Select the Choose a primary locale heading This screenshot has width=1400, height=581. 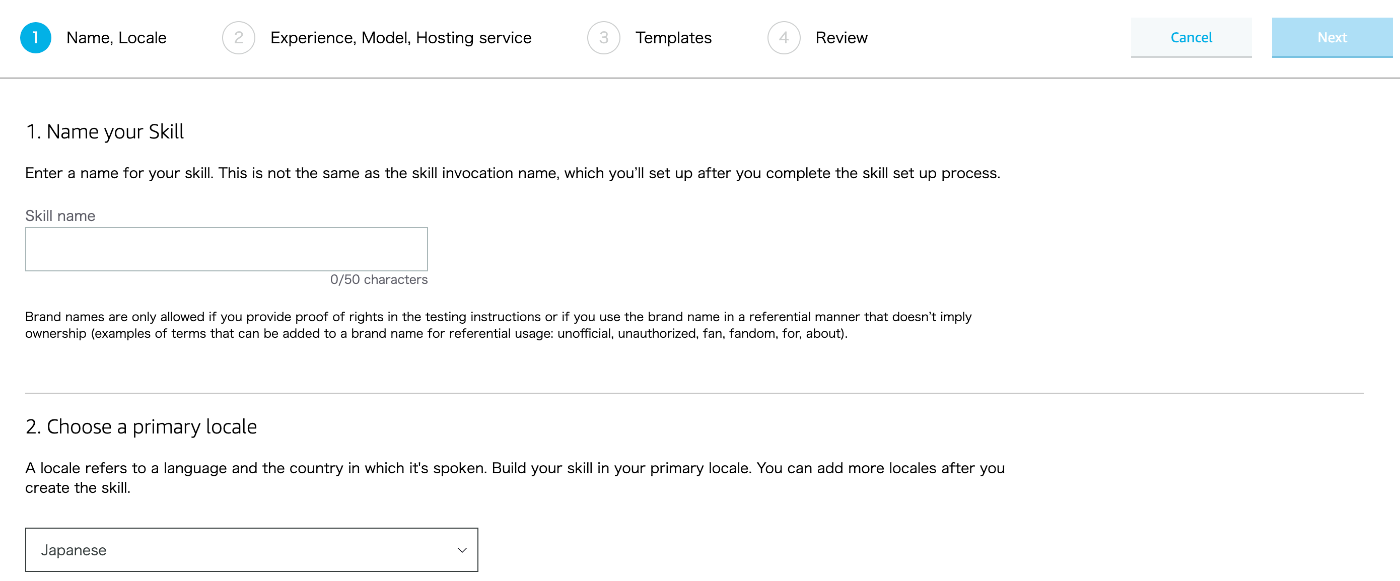click(x=141, y=427)
